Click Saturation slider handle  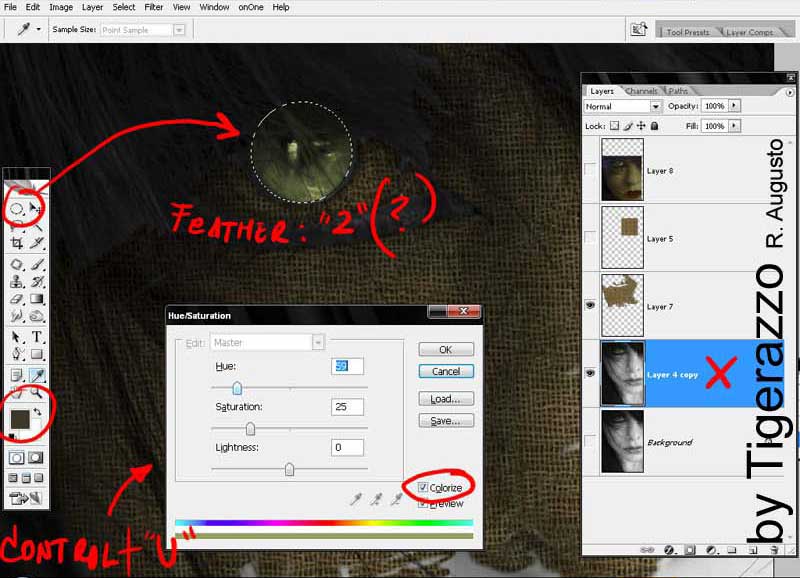250,429
